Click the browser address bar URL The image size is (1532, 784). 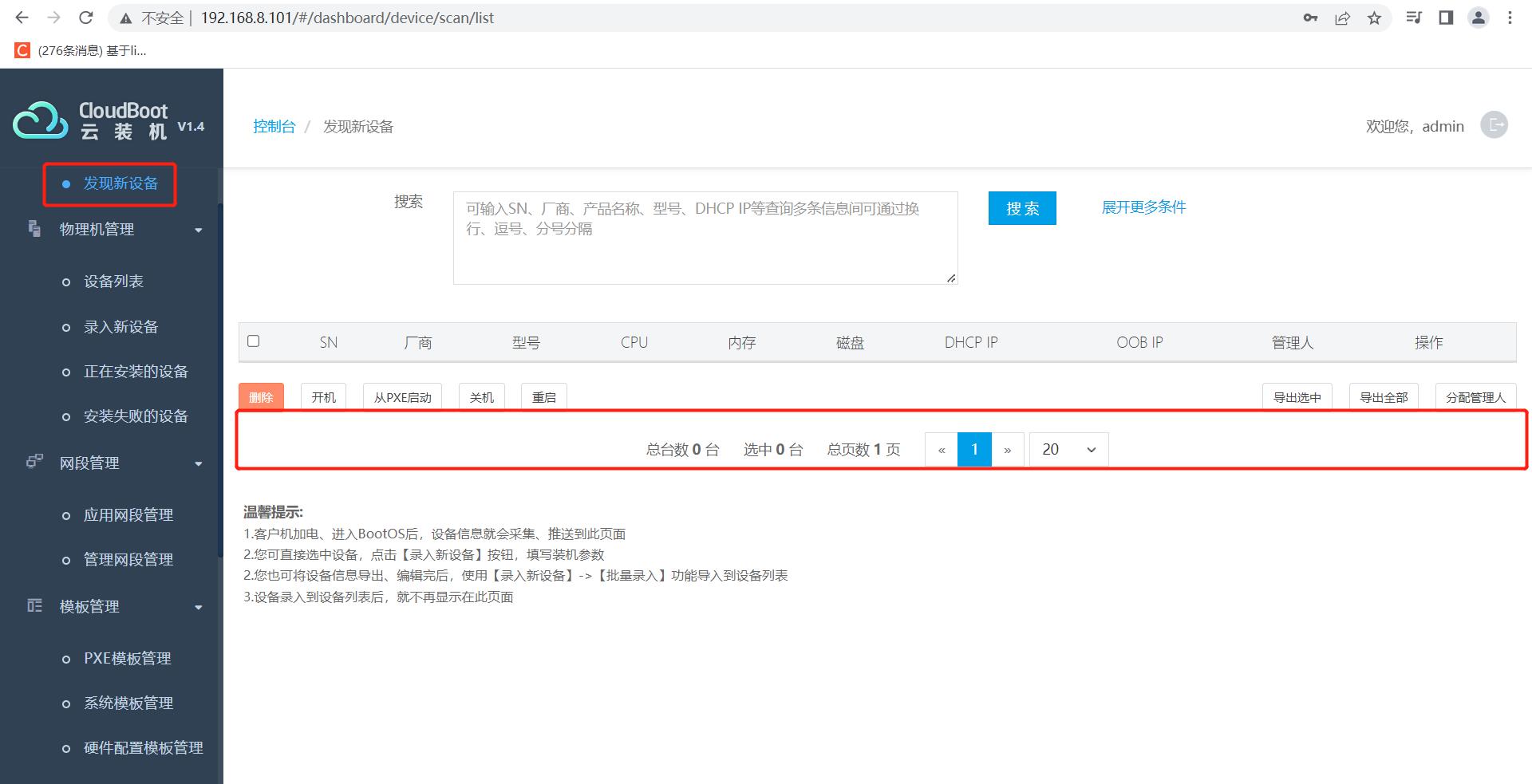pyautogui.click(x=347, y=18)
